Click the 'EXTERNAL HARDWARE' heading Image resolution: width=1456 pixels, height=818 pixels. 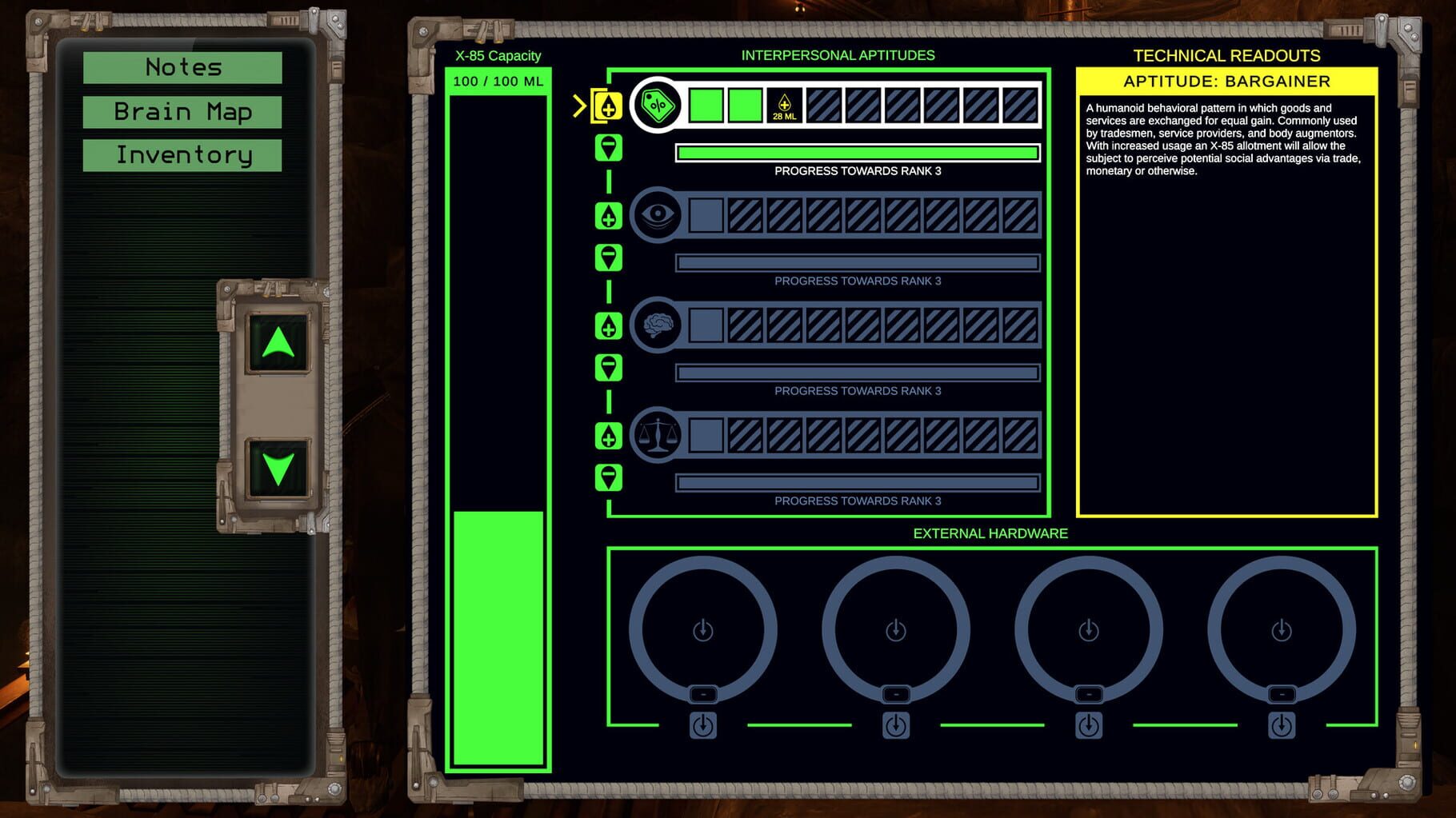click(990, 533)
